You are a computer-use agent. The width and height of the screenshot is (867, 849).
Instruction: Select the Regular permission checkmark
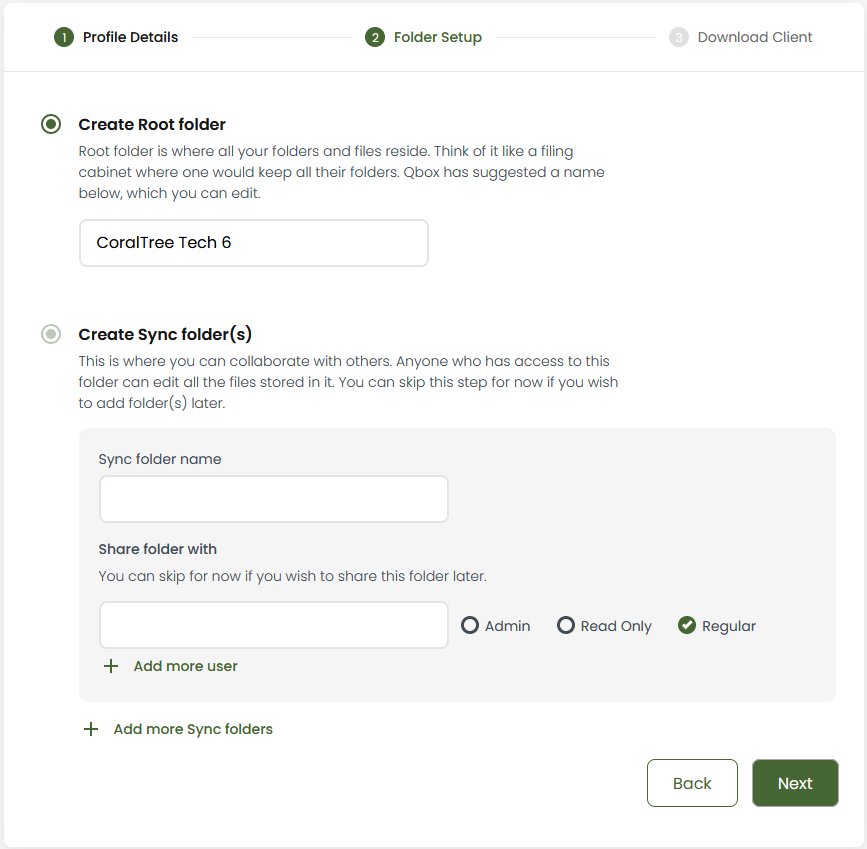point(687,625)
